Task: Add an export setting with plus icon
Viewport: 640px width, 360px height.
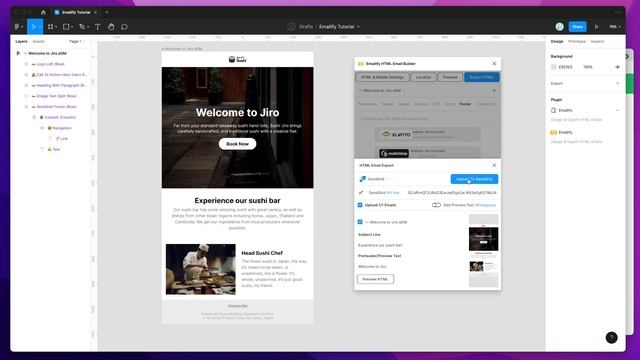Action: pyautogui.click(x=618, y=83)
